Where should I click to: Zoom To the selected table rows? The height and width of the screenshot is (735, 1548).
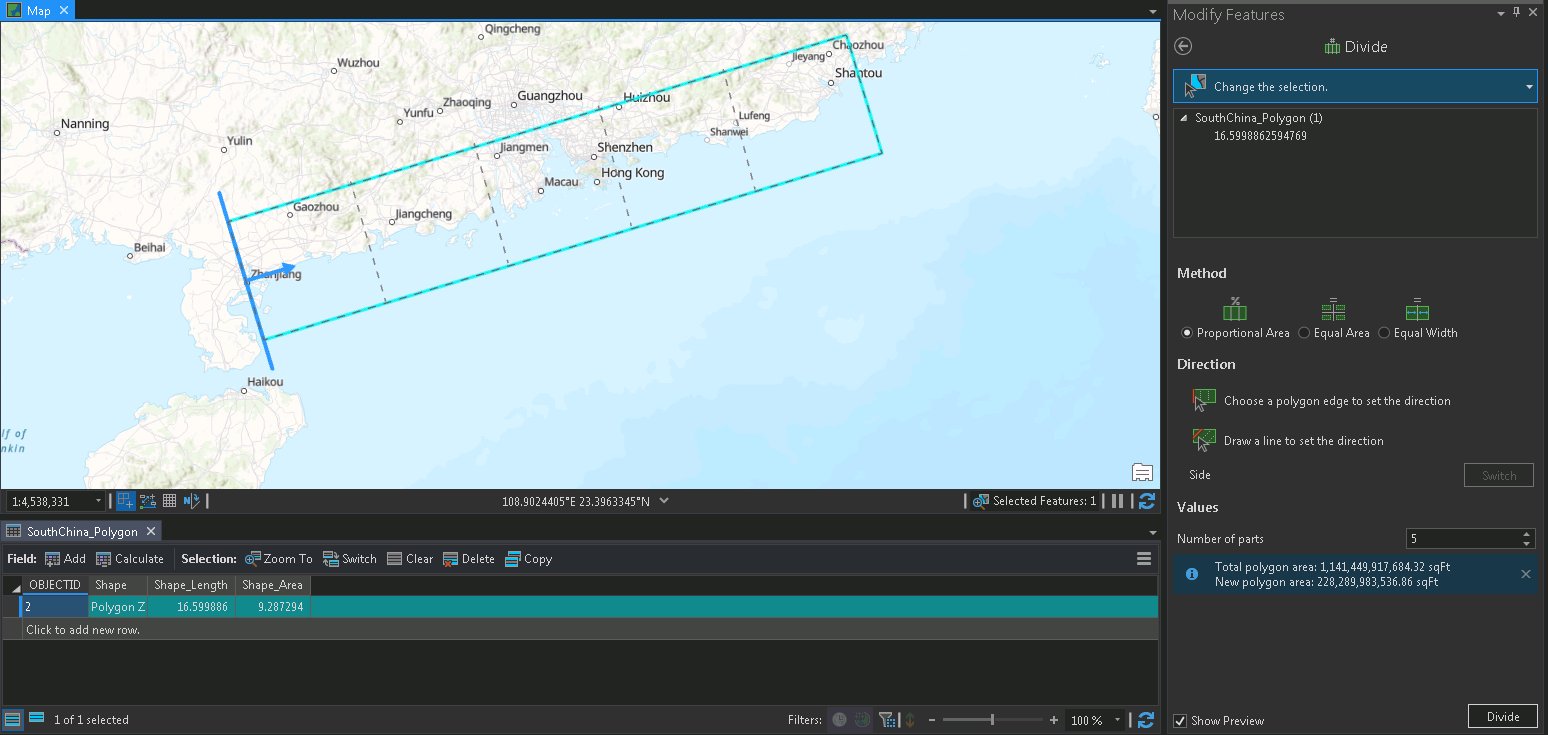279,559
